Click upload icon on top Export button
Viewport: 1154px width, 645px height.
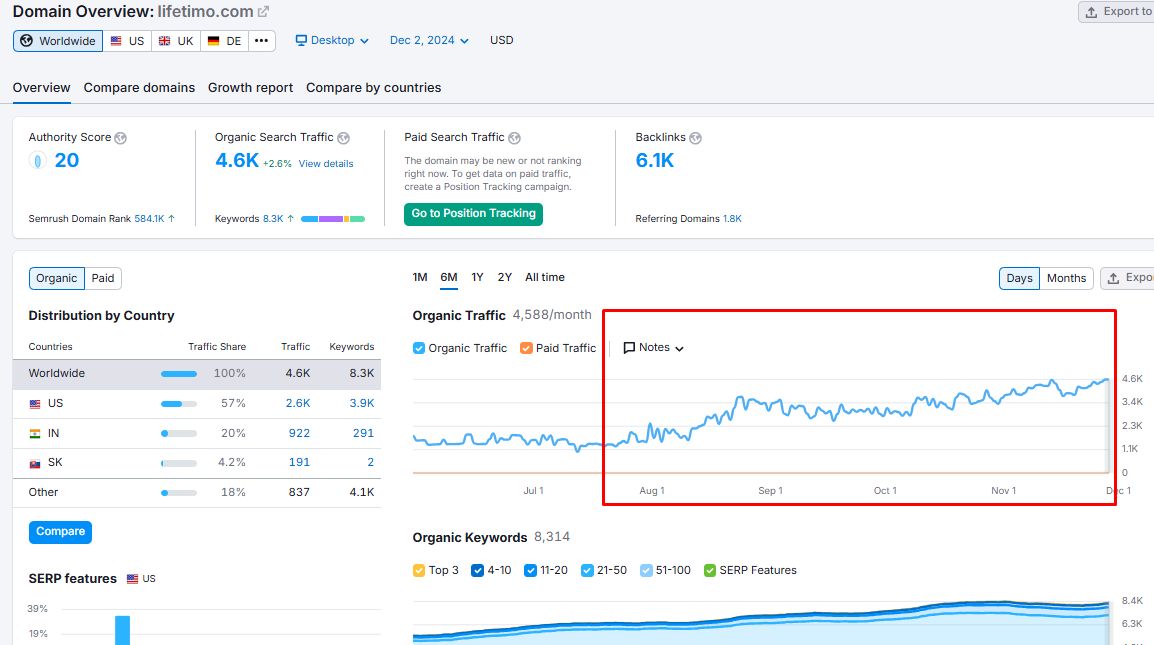tap(1091, 12)
